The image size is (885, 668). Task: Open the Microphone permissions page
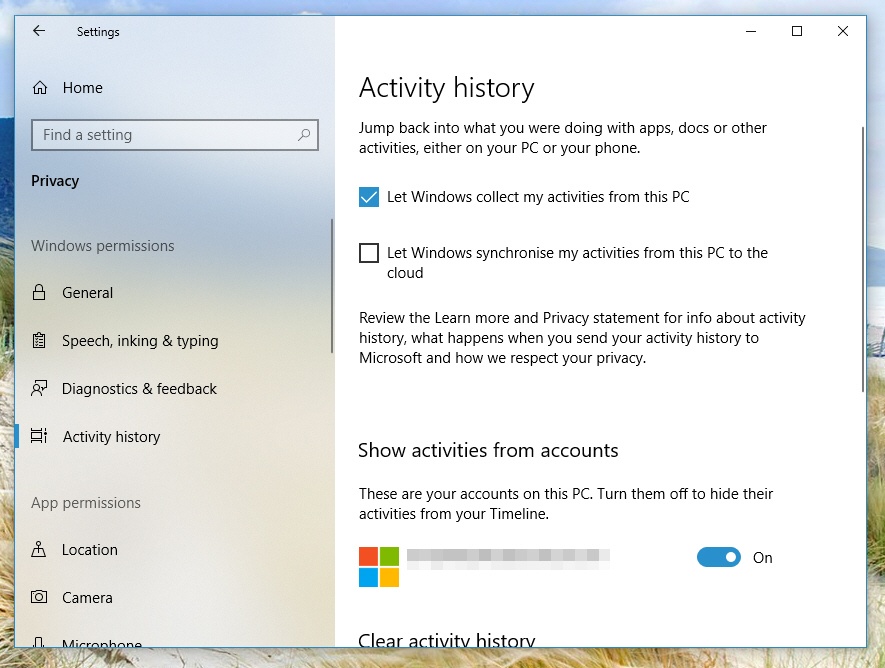pos(102,642)
